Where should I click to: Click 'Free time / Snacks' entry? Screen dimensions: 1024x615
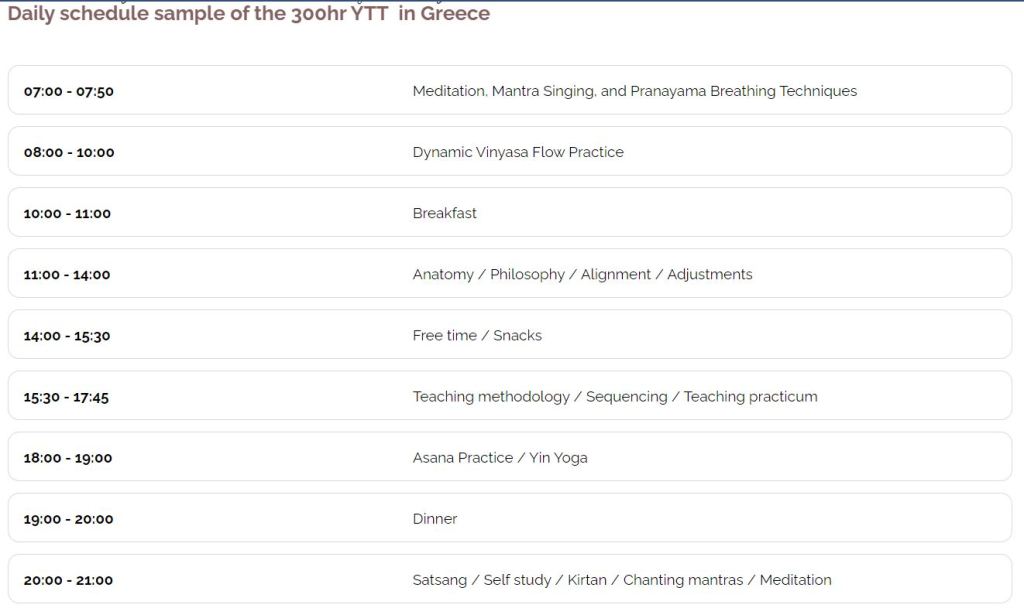477,335
